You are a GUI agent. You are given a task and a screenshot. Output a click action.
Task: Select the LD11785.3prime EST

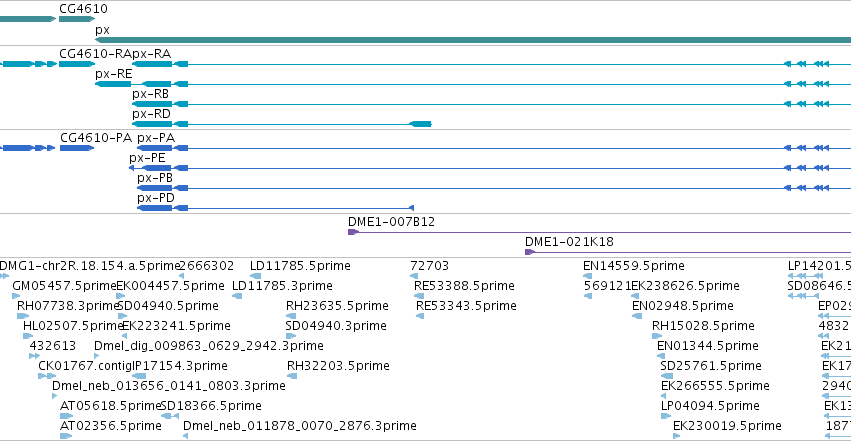[x=237, y=296]
